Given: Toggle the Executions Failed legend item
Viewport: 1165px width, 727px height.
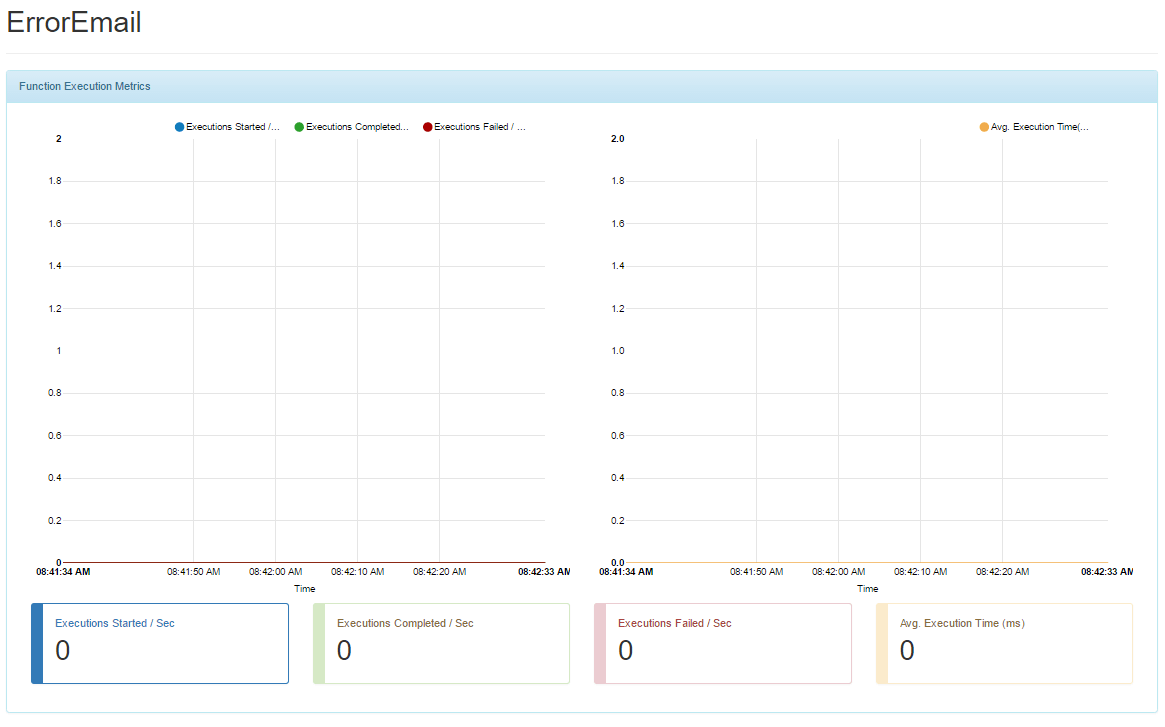Looking at the screenshot, I should coord(474,127).
